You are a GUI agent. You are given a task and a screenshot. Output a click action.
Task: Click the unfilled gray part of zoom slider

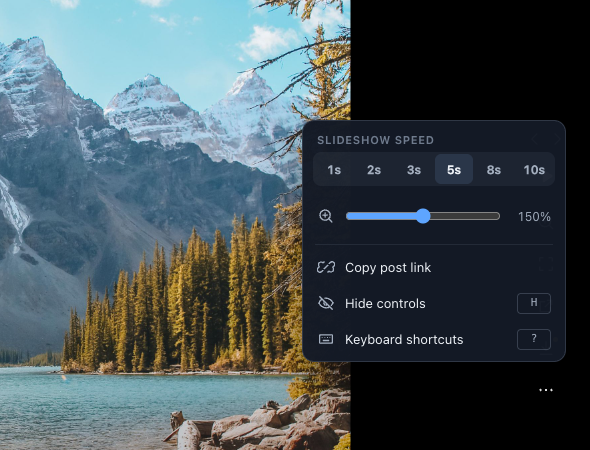(x=465, y=216)
